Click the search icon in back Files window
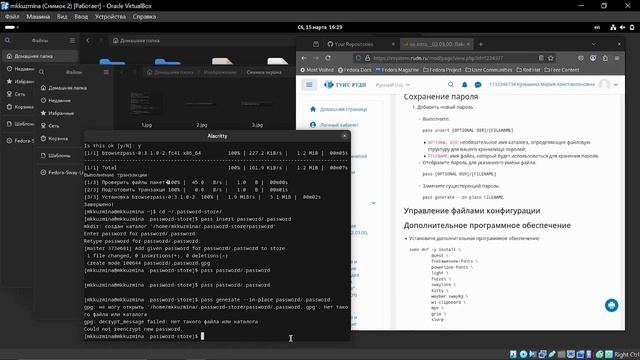Screen dimensions: 640x360 click(x=7, y=40)
